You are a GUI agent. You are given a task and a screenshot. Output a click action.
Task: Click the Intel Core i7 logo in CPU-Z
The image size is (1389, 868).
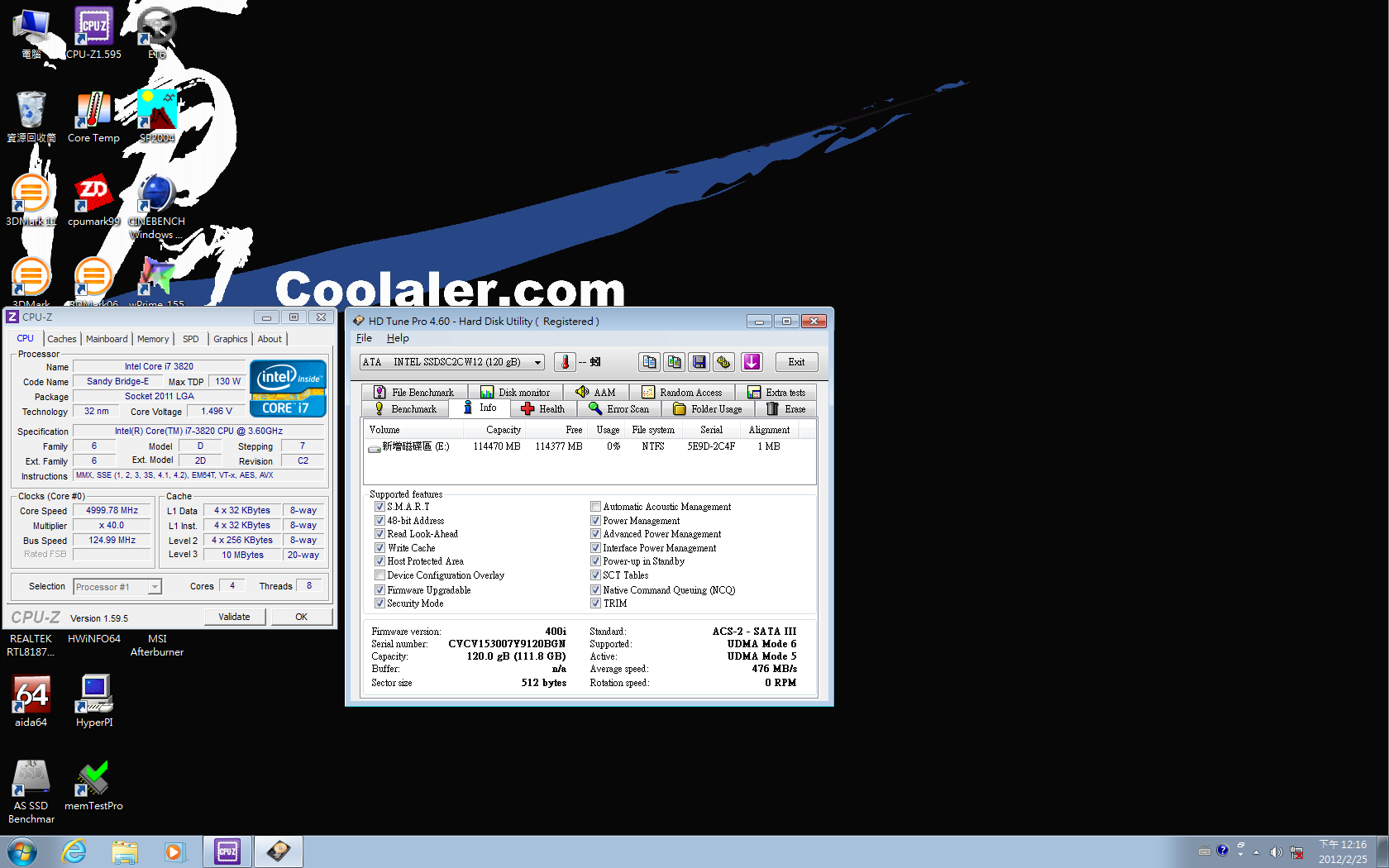click(288, 388)
